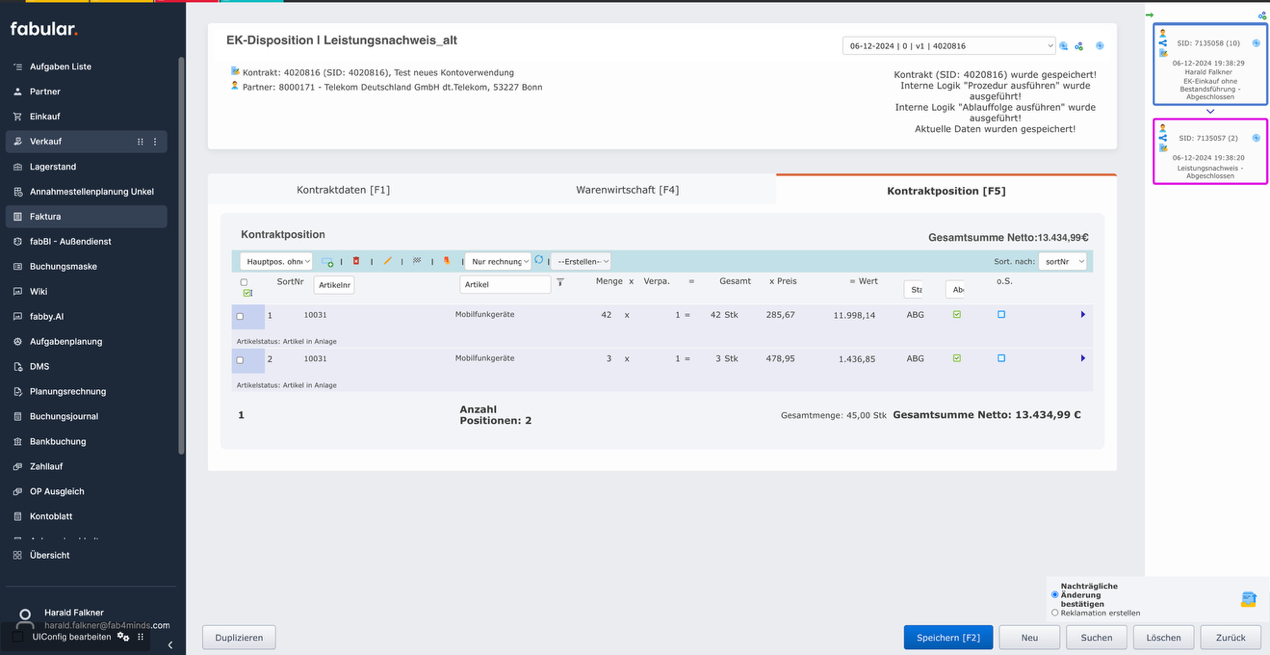Expand the sortNr sorting dropdown
This screenshot has width=1270, height=655.
point(1064,261)
